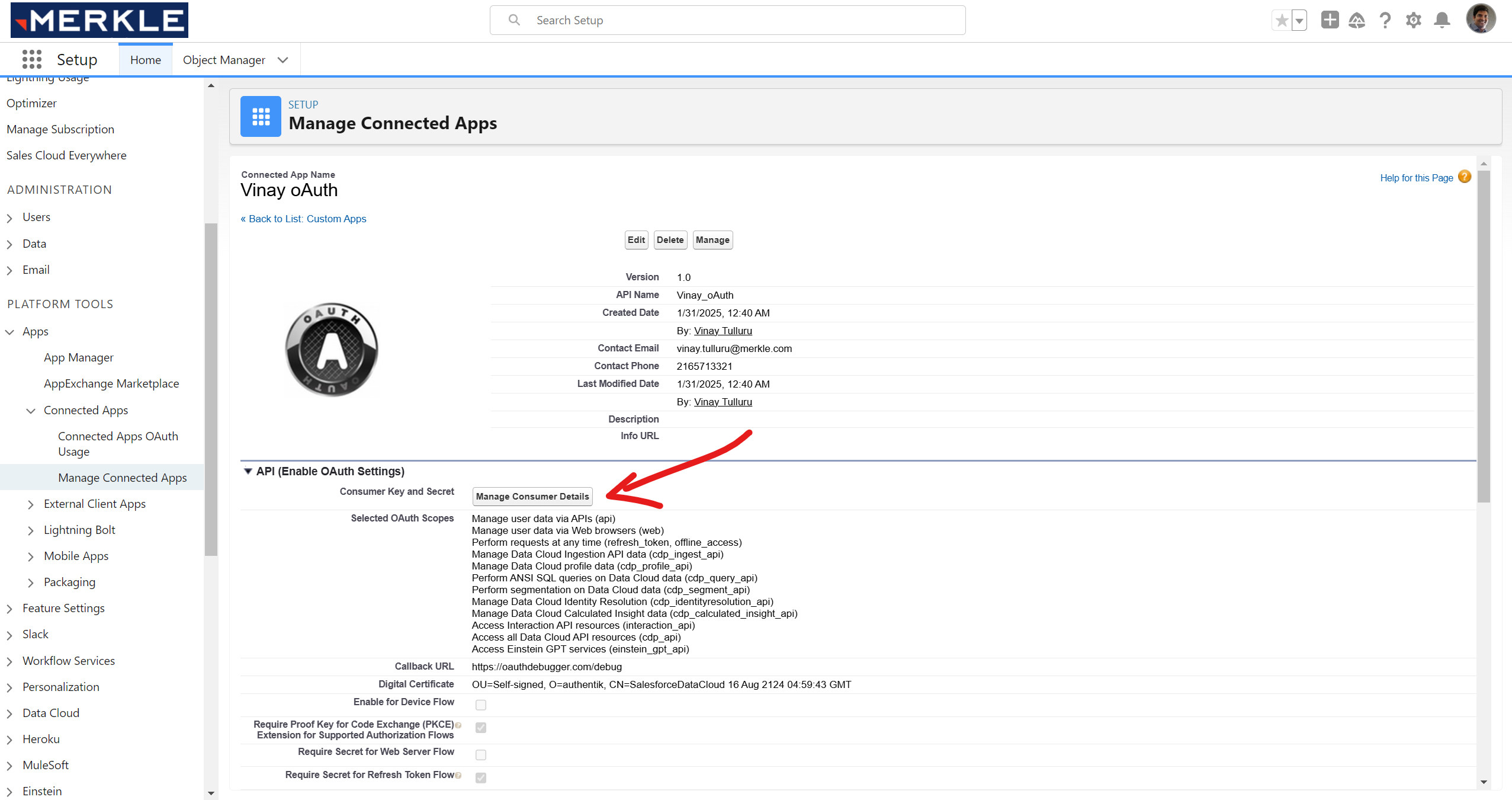The height and width of the screenshot is (800, 1512).
Task: Expand Workflow Services
Action: tap(9, 661)
